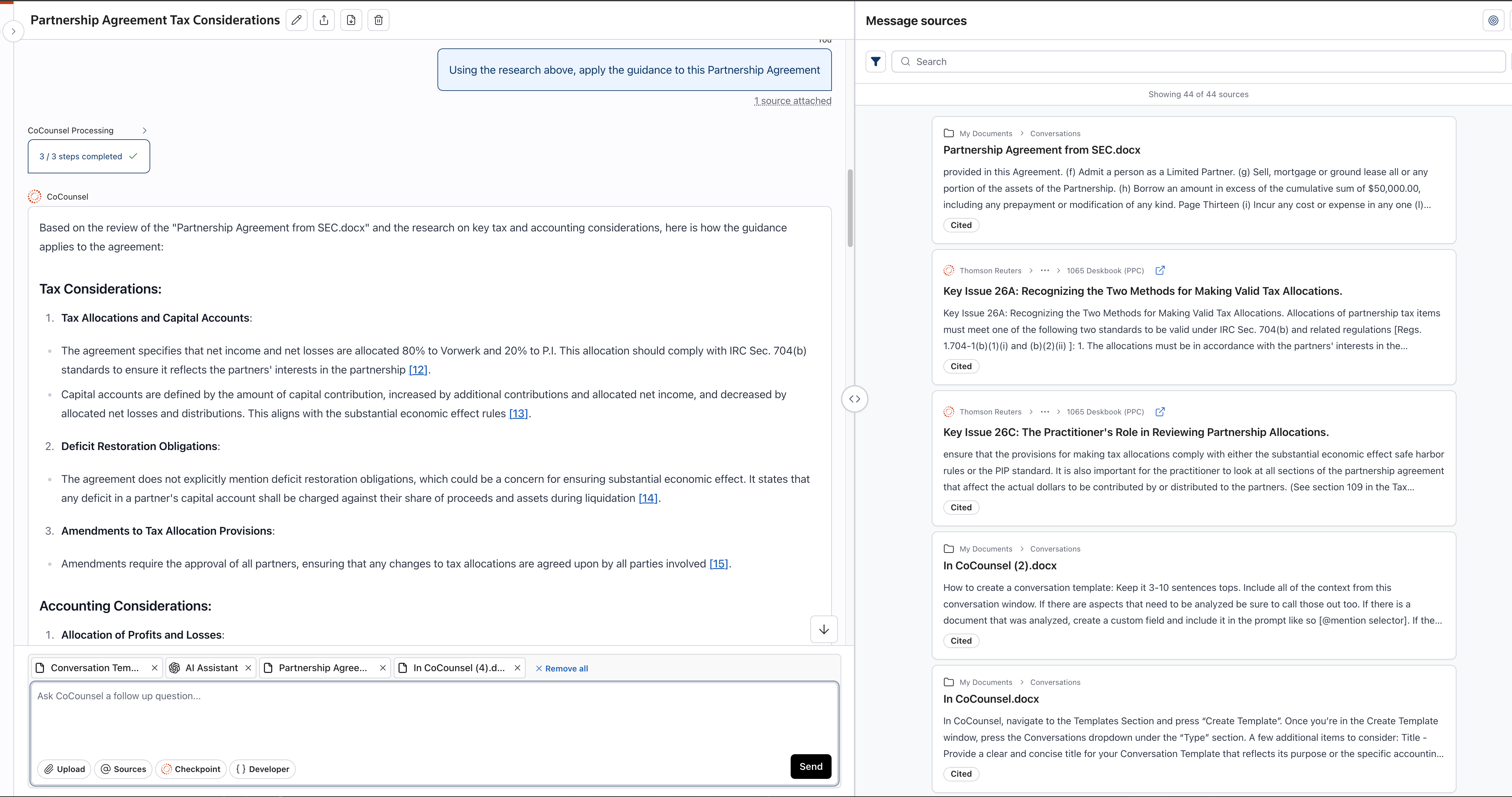Click the Send button
This screenshot has width=1512, height=797.
pos(810,766)
